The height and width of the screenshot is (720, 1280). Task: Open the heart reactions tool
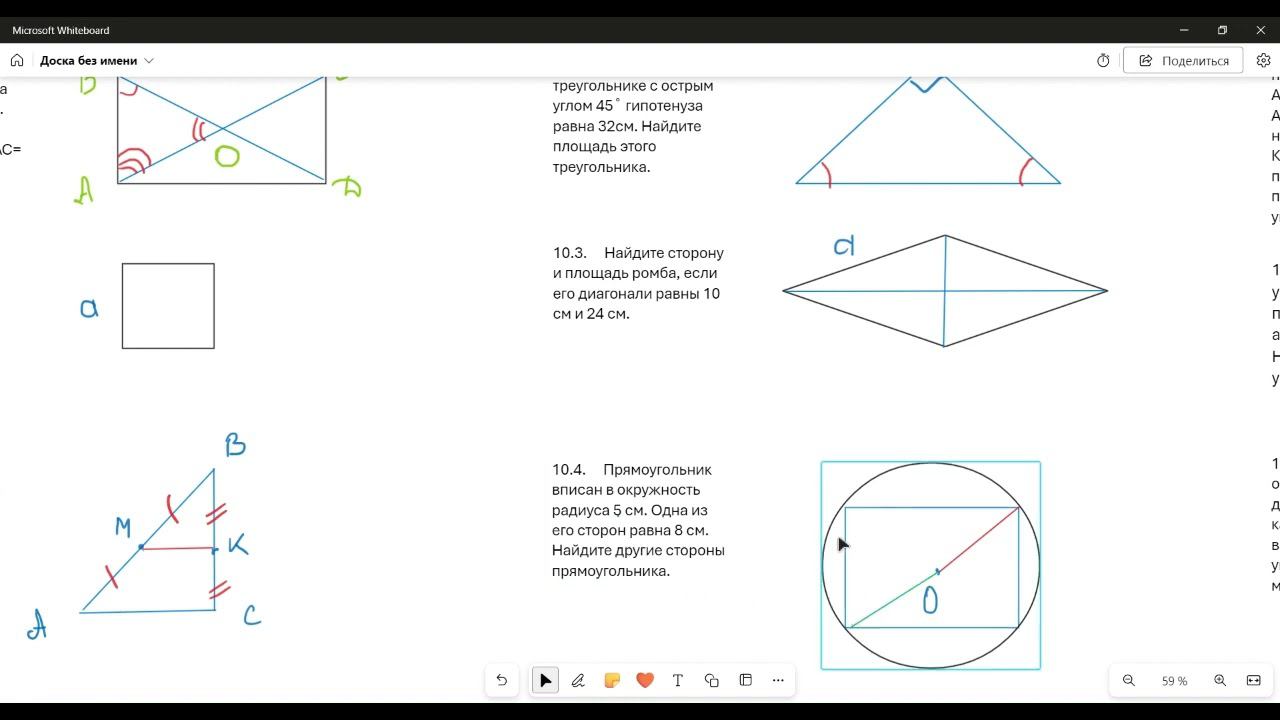[645, 680]
